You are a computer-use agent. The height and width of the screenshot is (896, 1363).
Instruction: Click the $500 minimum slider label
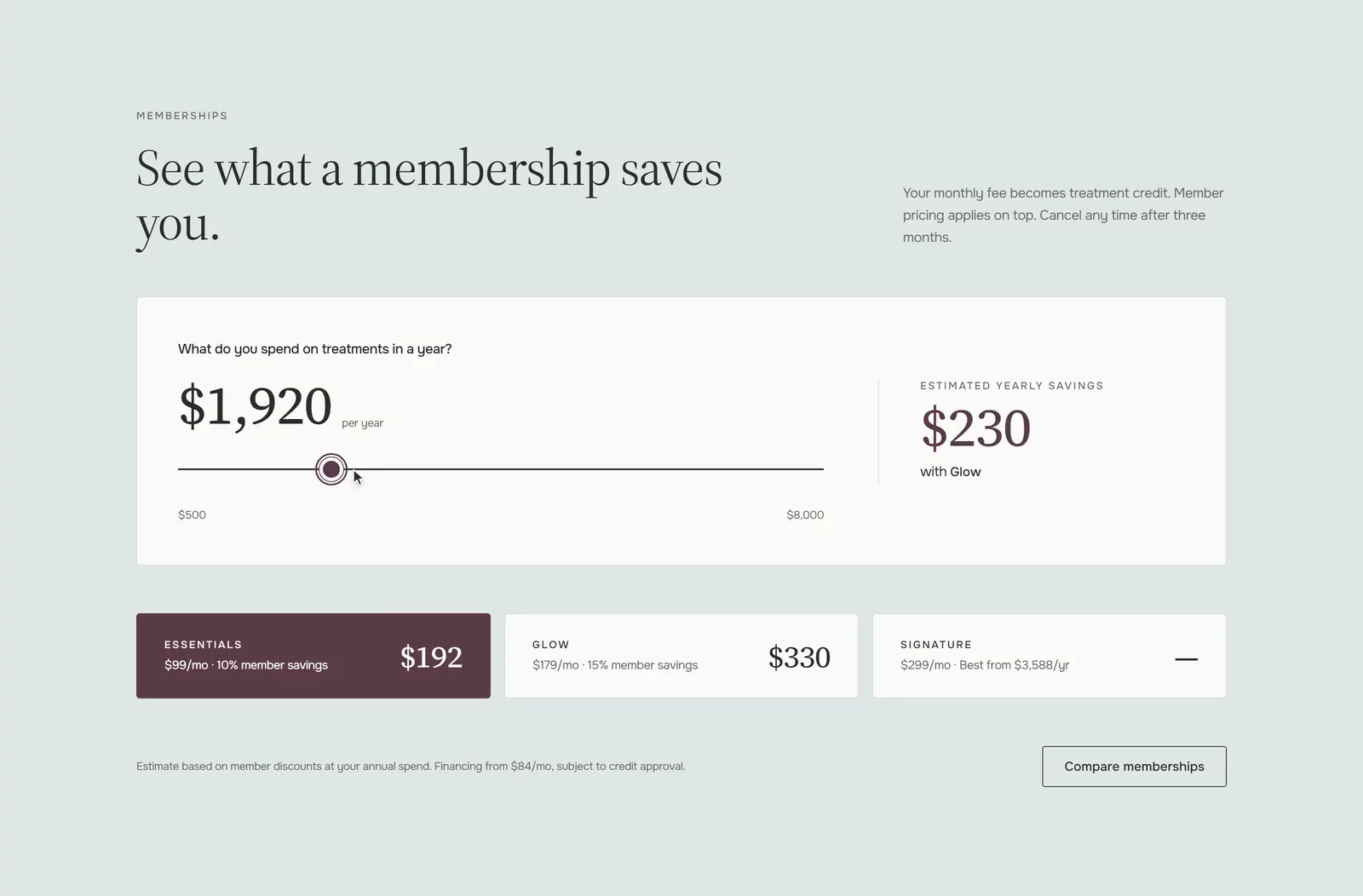pos(192,514)
